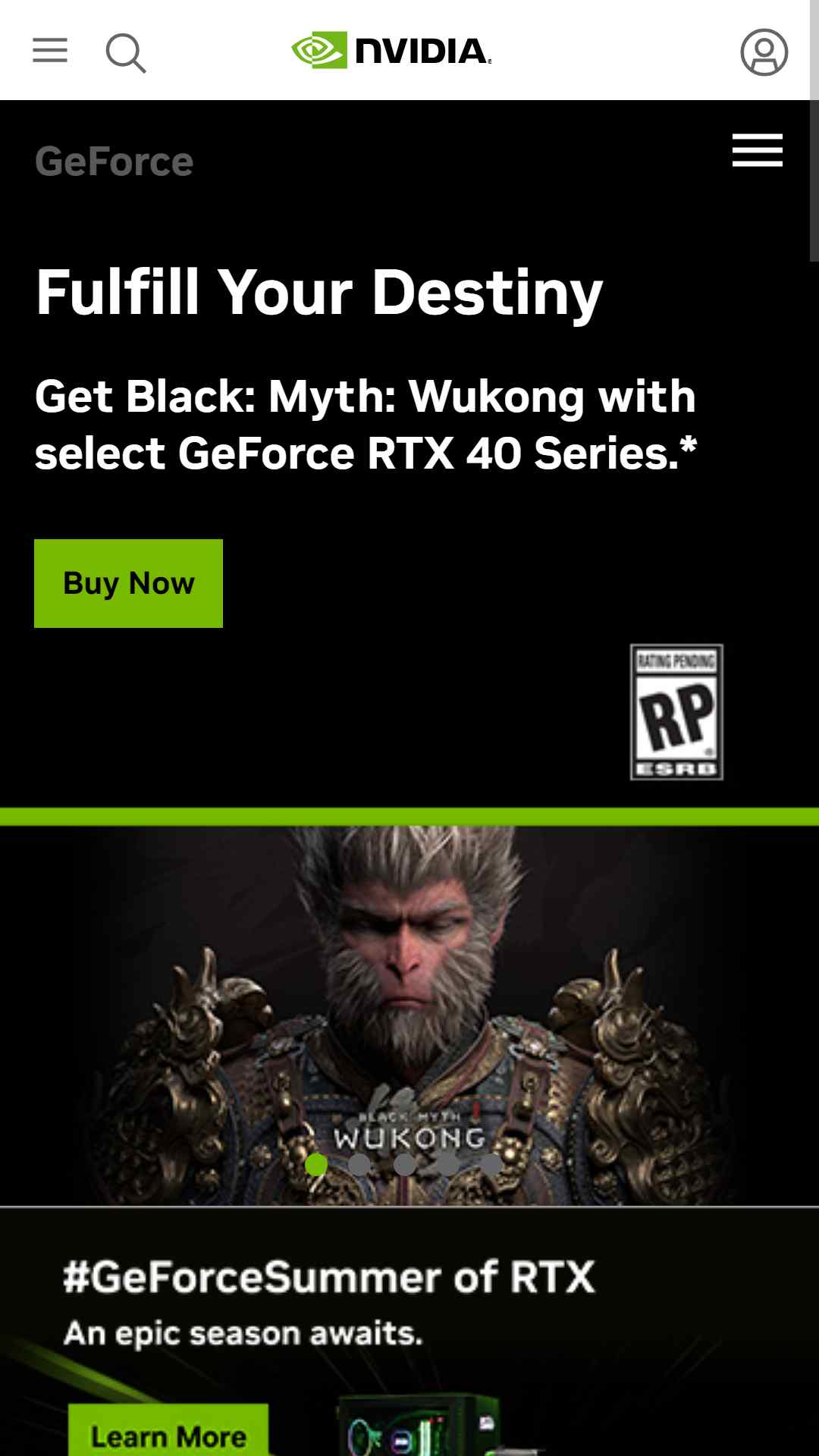Click the Fulfill Your Destiny headline

tap(319, 292)
